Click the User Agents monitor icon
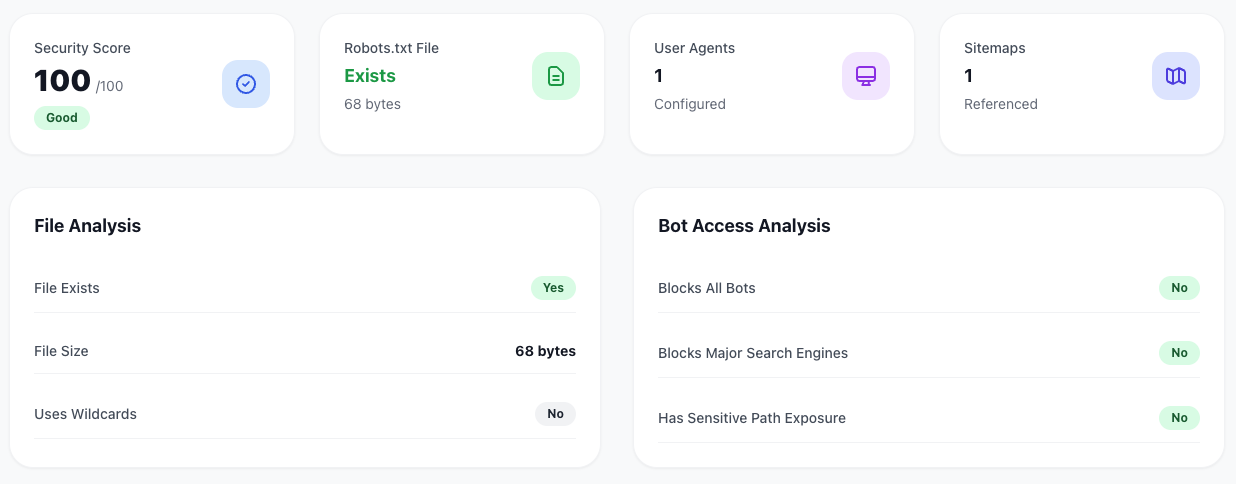Screen dimensions: 1236x484 [x=866, y=76]
